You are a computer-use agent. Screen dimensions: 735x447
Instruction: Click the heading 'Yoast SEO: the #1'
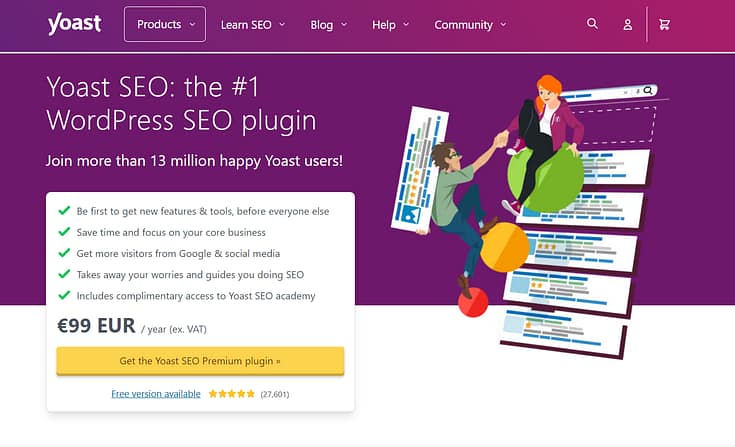[153, 87]
